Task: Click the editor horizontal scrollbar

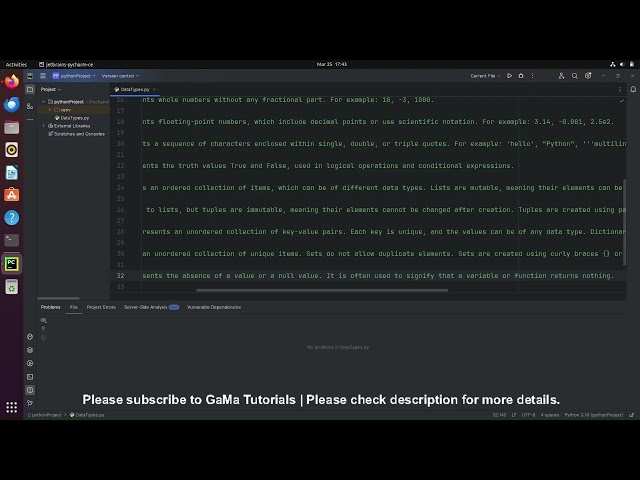Action: click(x=322, y=290)
